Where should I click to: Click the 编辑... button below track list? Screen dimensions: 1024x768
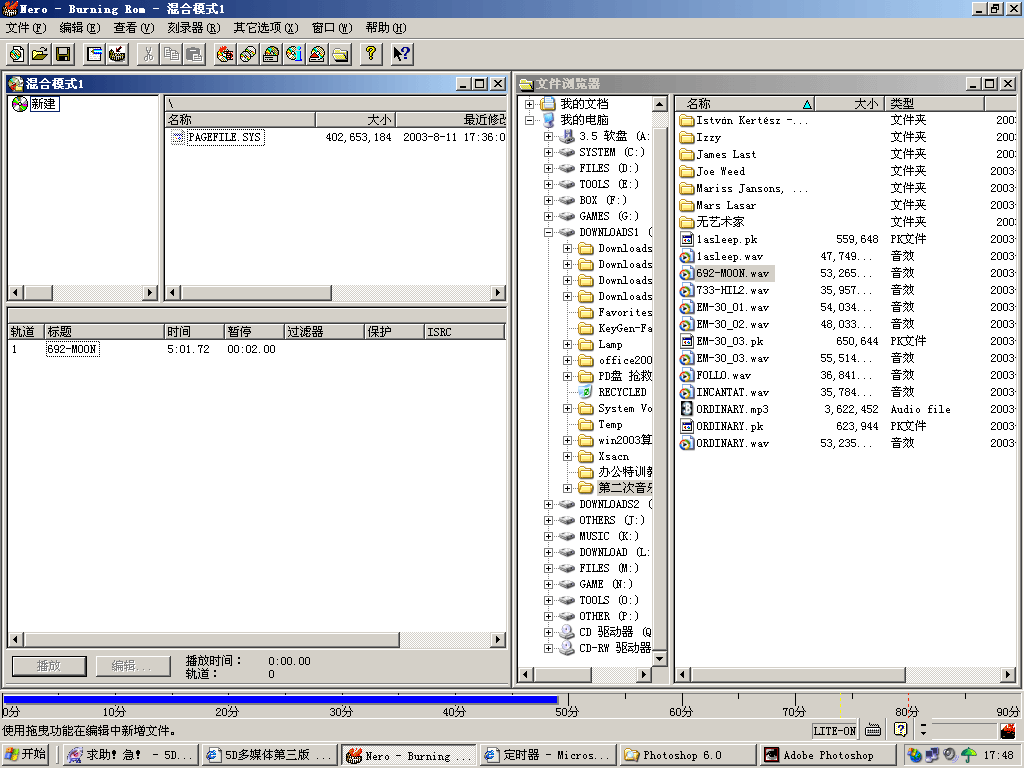(x=133, y=665)
